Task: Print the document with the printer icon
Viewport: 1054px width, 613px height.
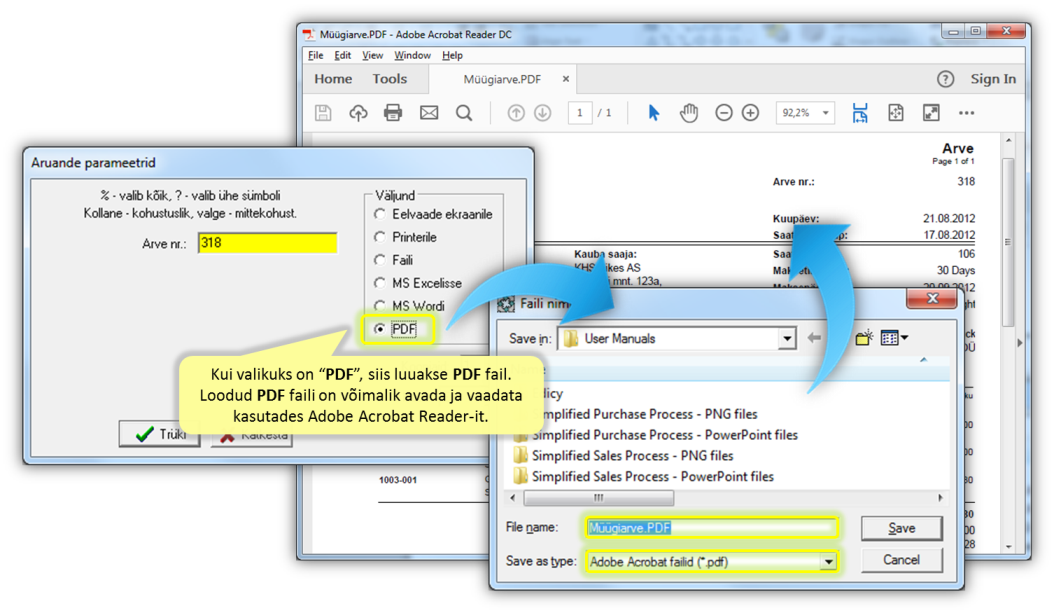Action: coord(393,113)
